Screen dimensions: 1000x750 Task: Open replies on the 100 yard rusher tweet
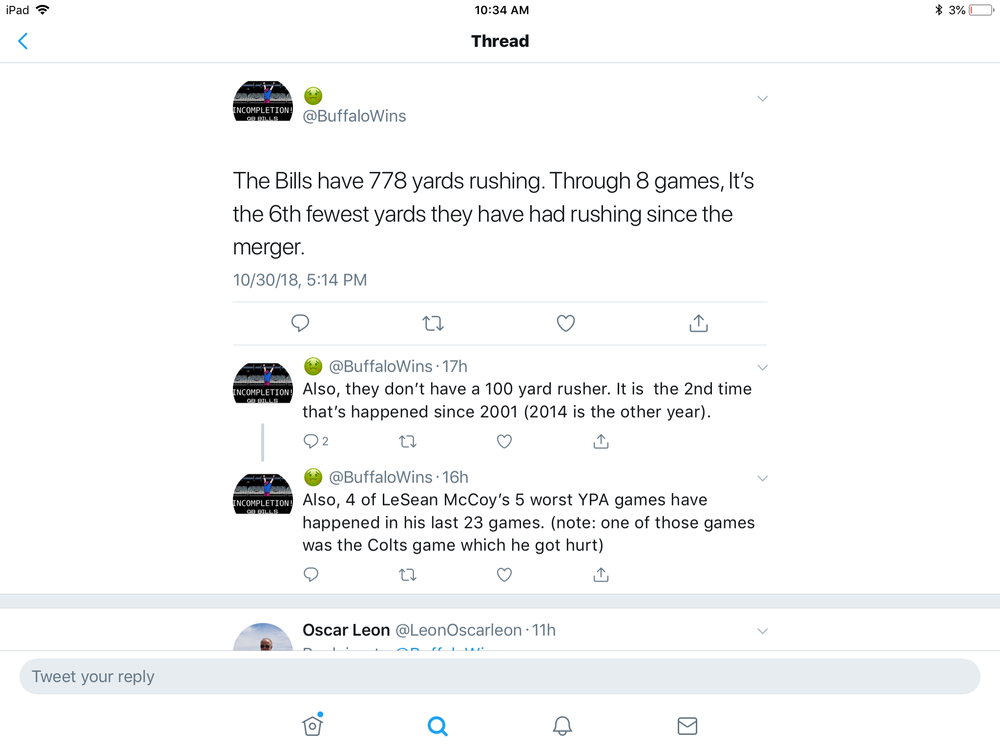pos(316,441)
